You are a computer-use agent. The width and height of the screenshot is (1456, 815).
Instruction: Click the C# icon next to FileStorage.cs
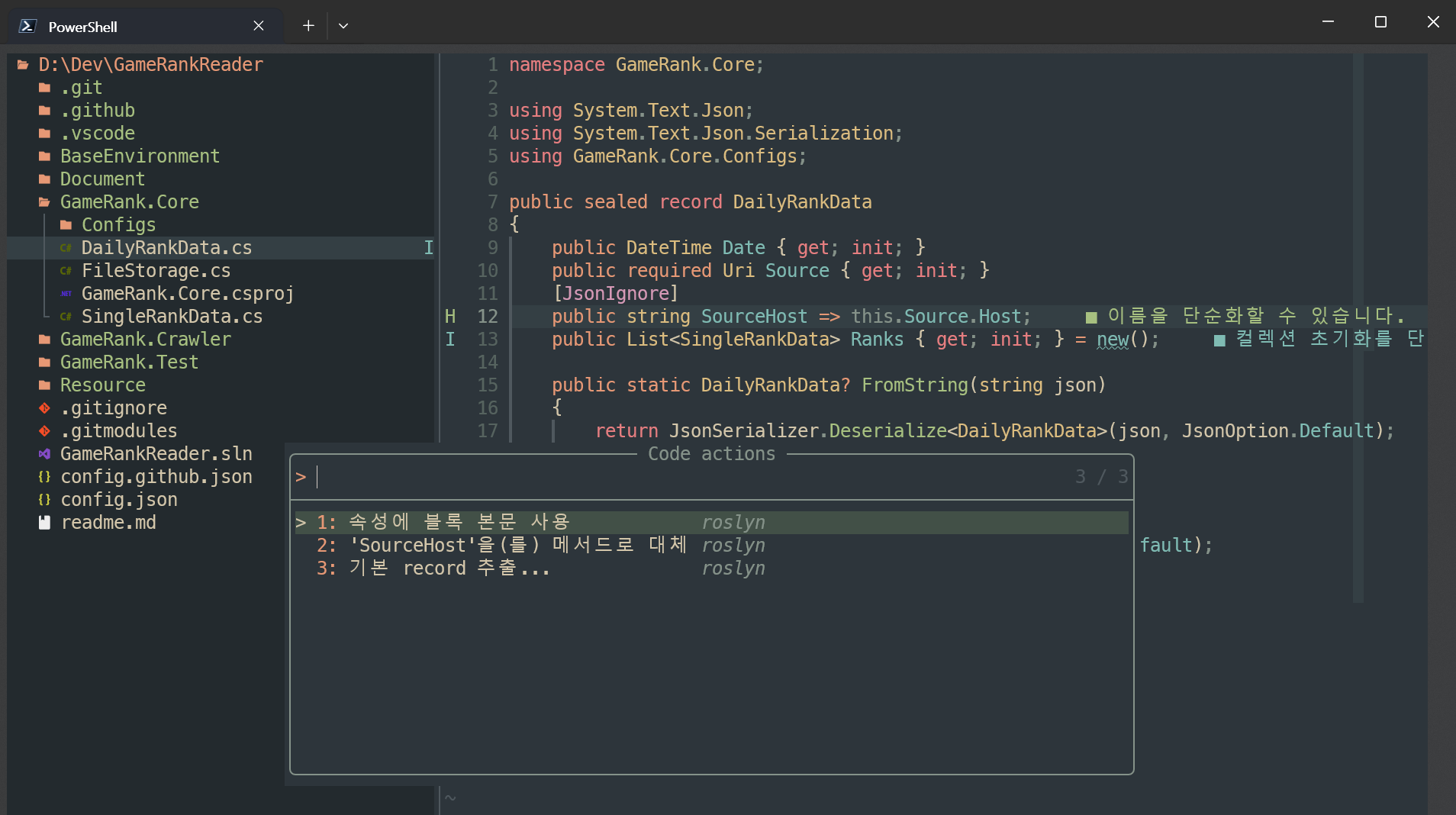[x=66, y=271]
